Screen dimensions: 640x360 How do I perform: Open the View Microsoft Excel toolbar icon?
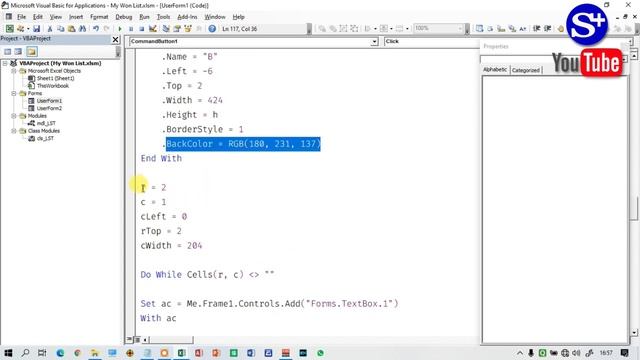point(9,29)
